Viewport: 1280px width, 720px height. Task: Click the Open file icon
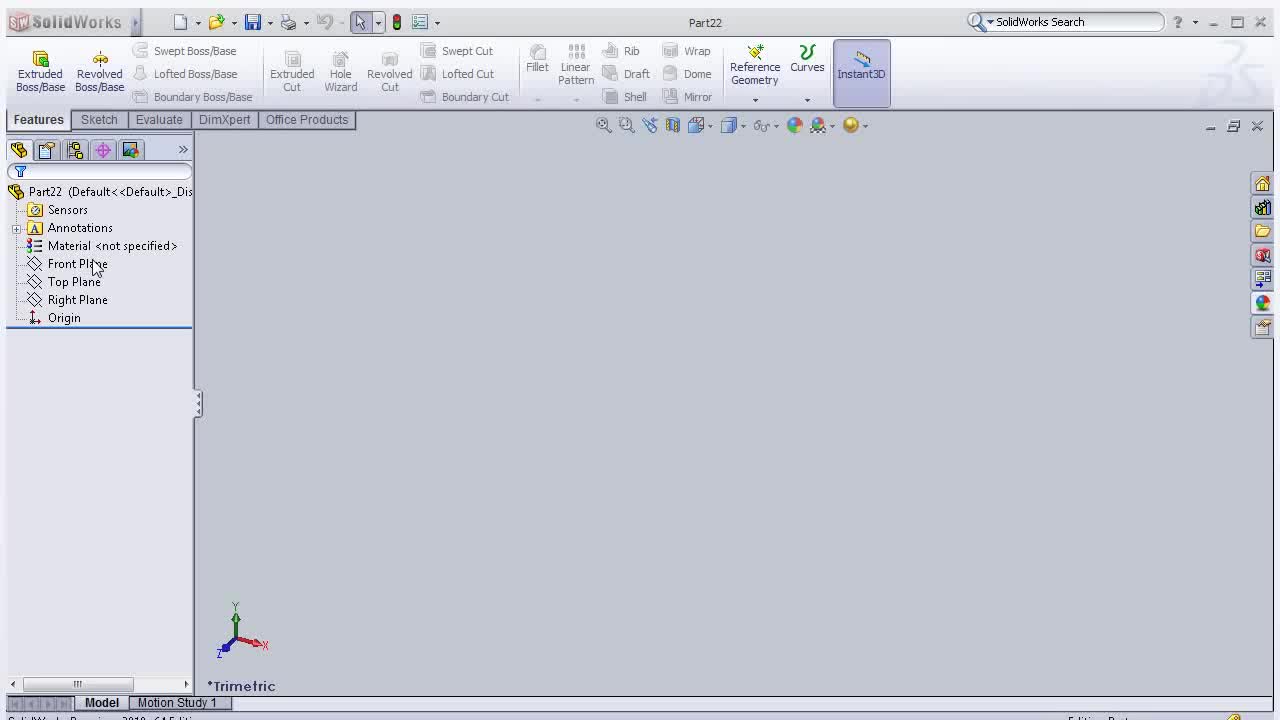click(216, 22)
